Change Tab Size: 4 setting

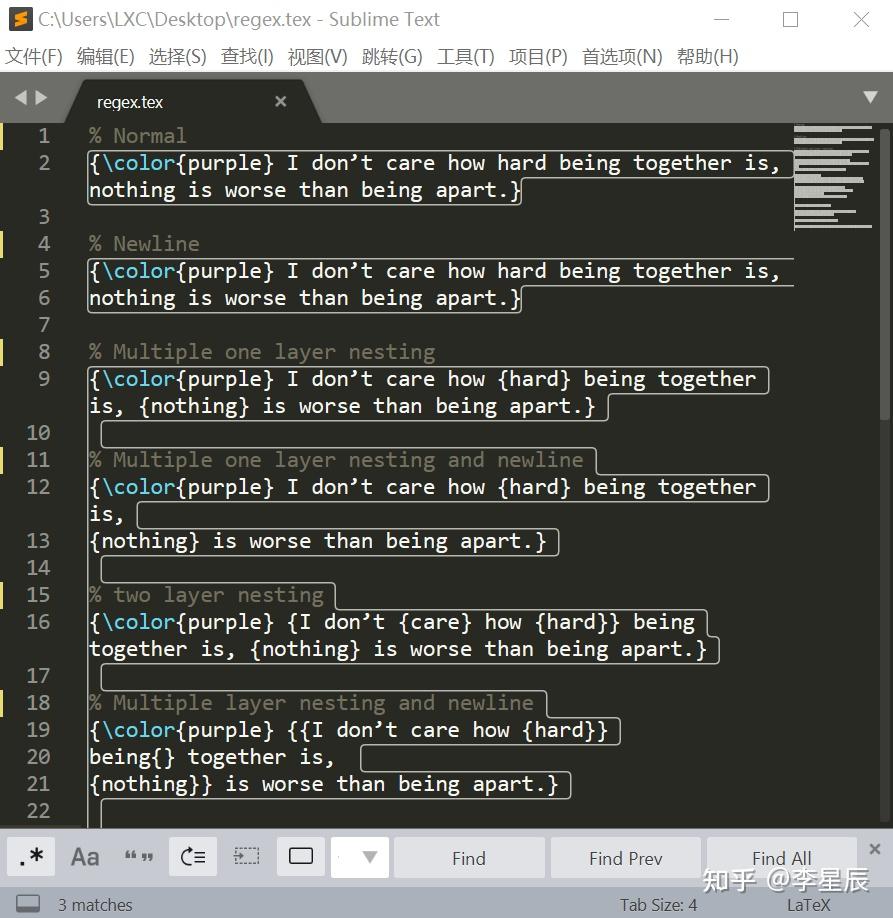coord(658,905)
